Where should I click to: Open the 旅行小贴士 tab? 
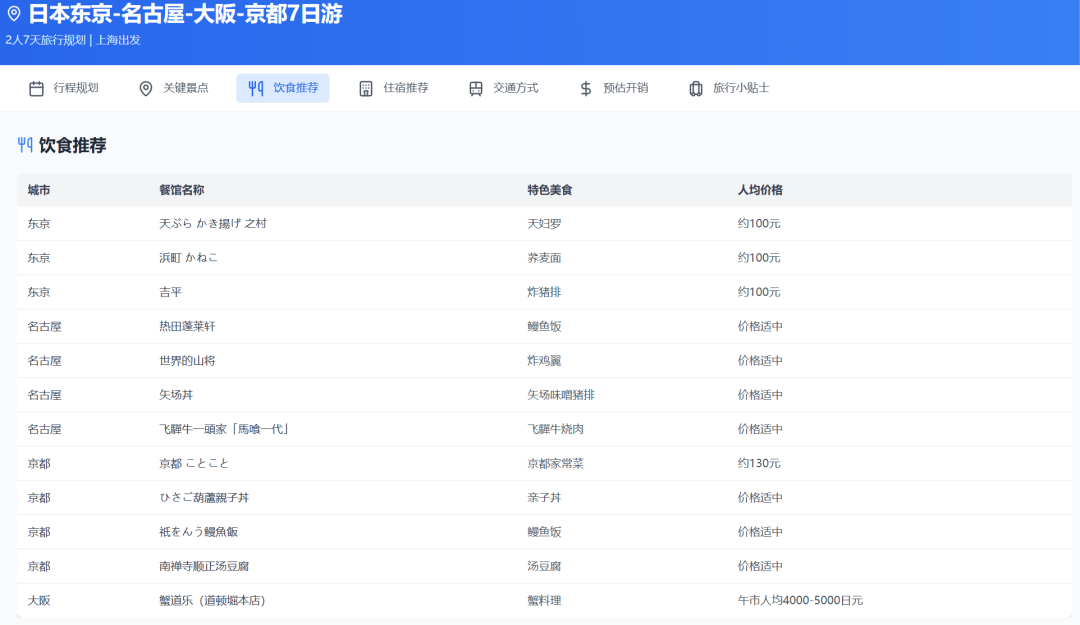click(x=729, y=88)
